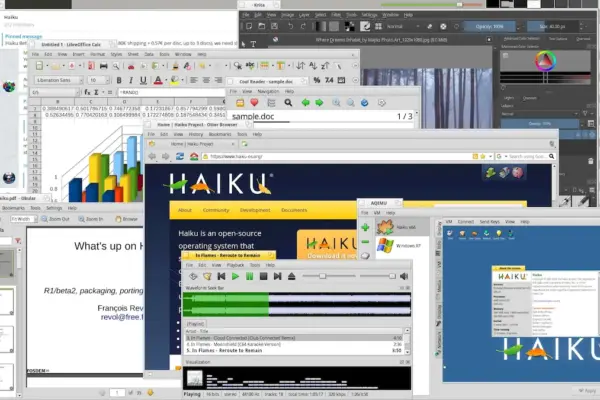Open Bookmarks menu in Otter Browser
Image resolution: width=600 pixels, height=400 pixels.
(220, 134)
